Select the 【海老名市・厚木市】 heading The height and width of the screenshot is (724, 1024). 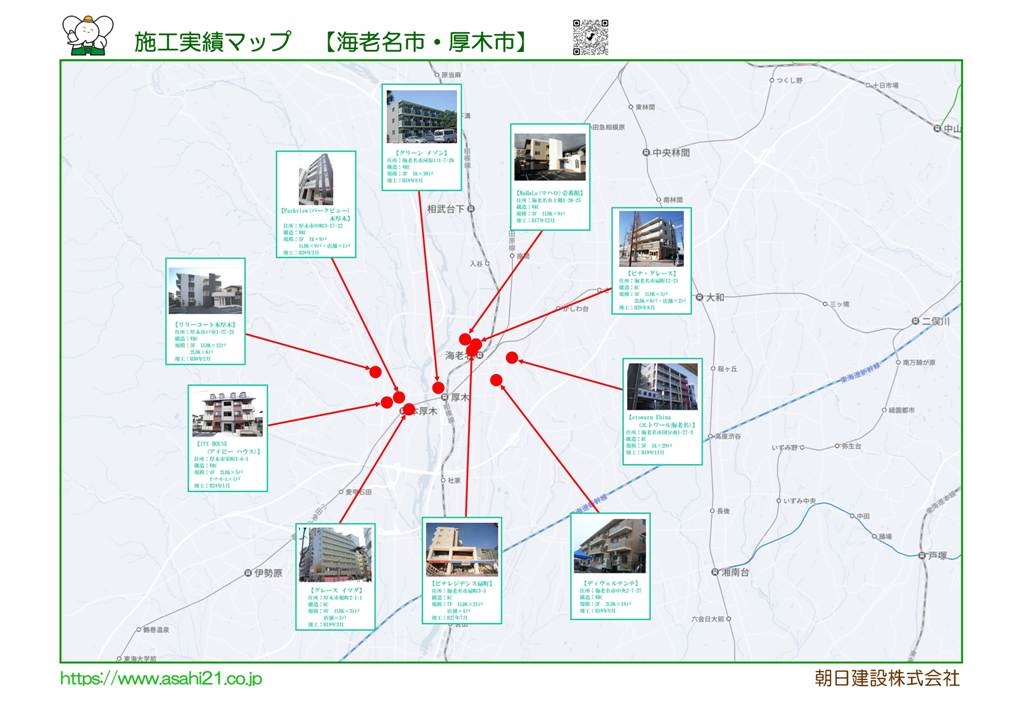point(426,42)
